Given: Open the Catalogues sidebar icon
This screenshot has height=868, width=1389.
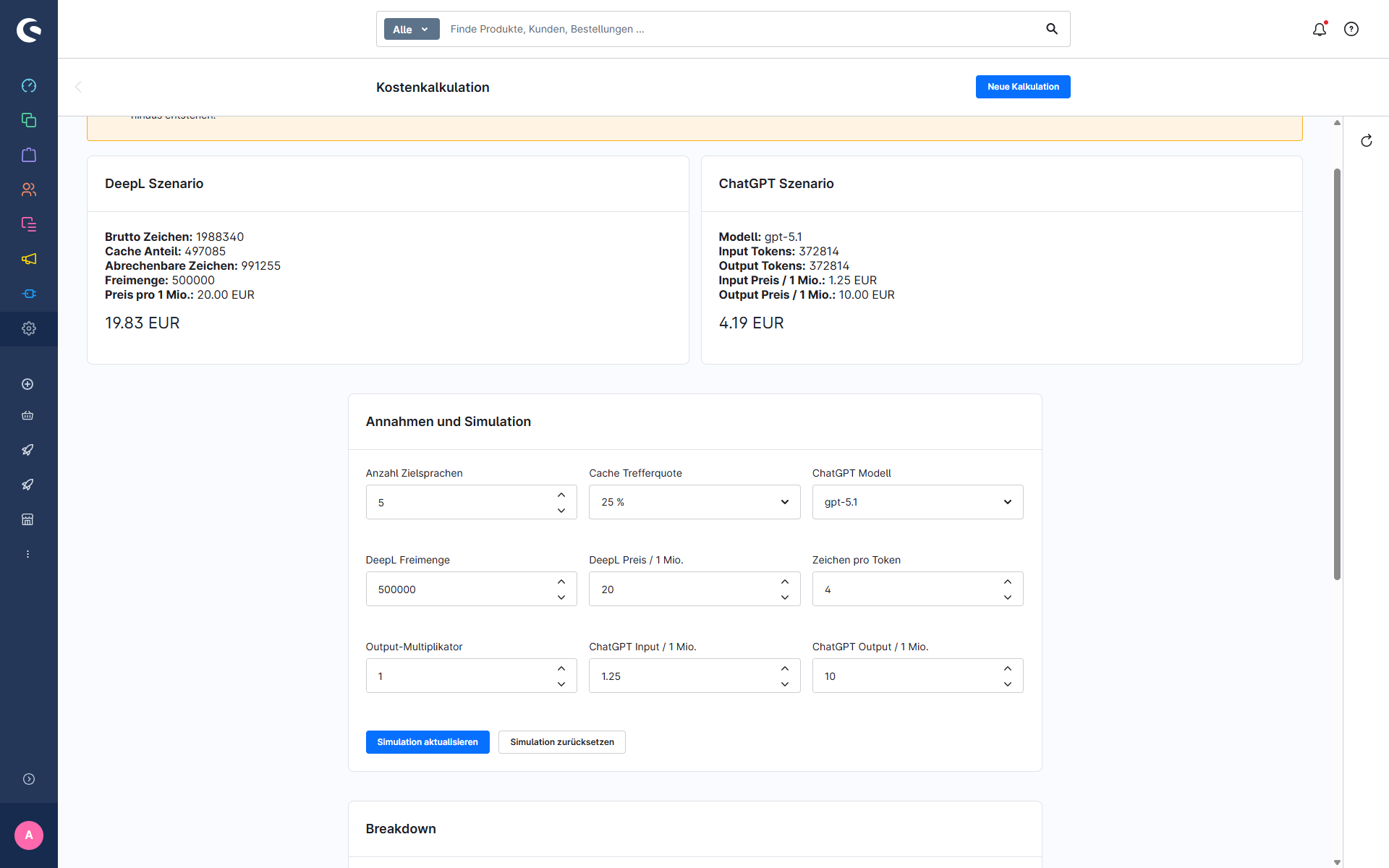Looking at the screenshot, I should tap(29, 120).
